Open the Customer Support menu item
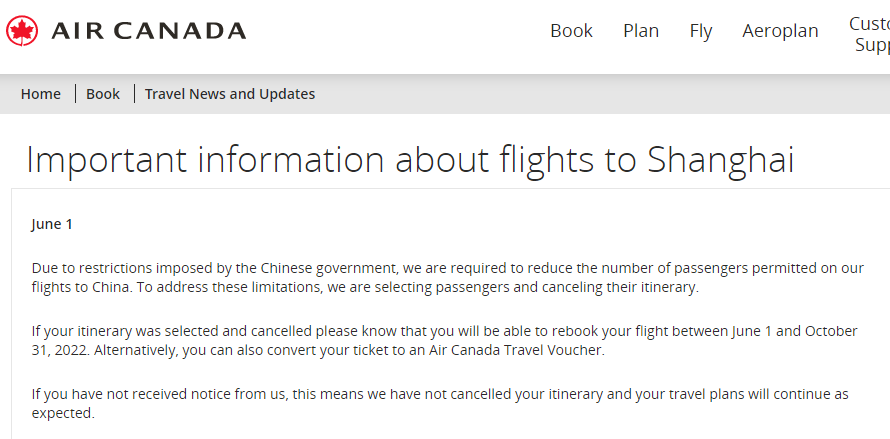The width and height of the screenshot is (890, 439). (870, 34)
